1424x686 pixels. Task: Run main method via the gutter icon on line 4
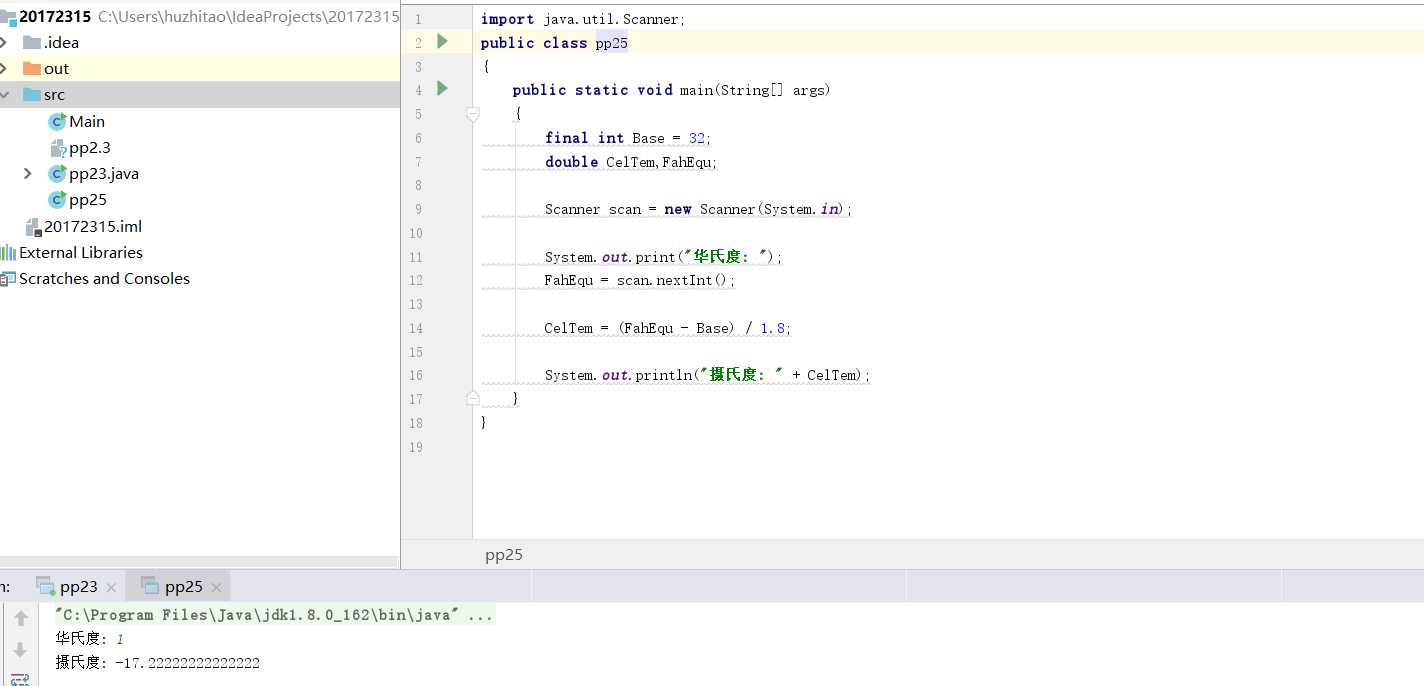pos(442,89)
